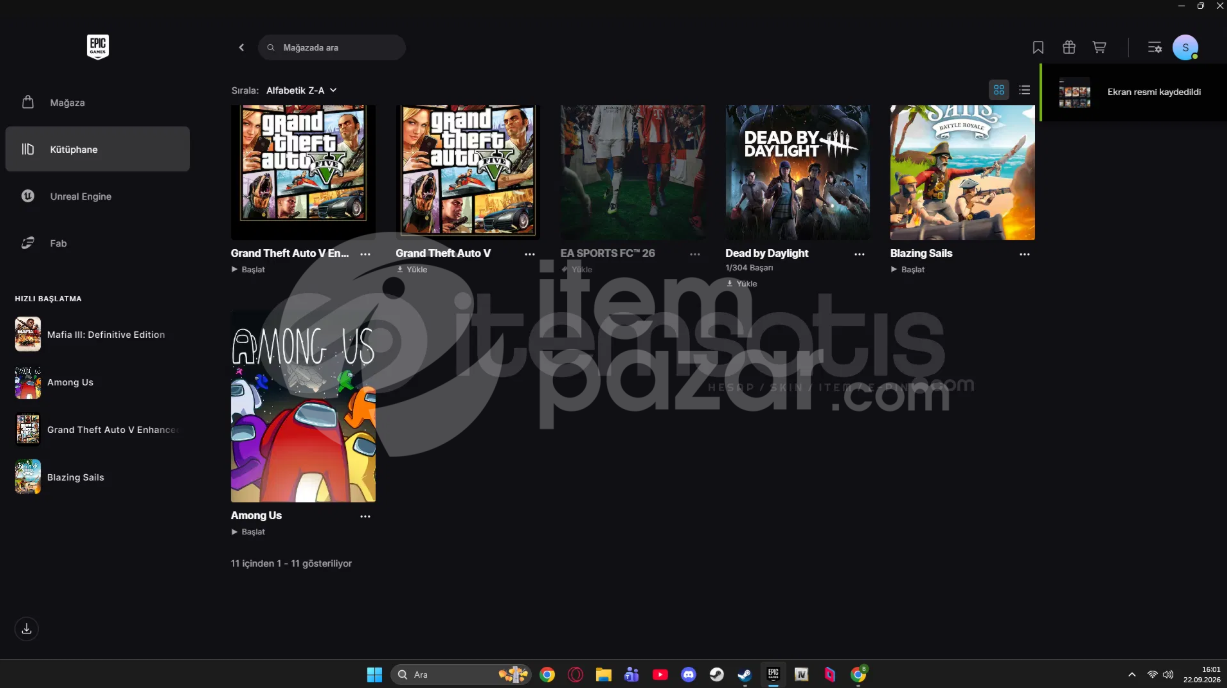1227x688 pixels.
Task: Open Blazing Sails cover art
Action: click(x=962, y=172)
